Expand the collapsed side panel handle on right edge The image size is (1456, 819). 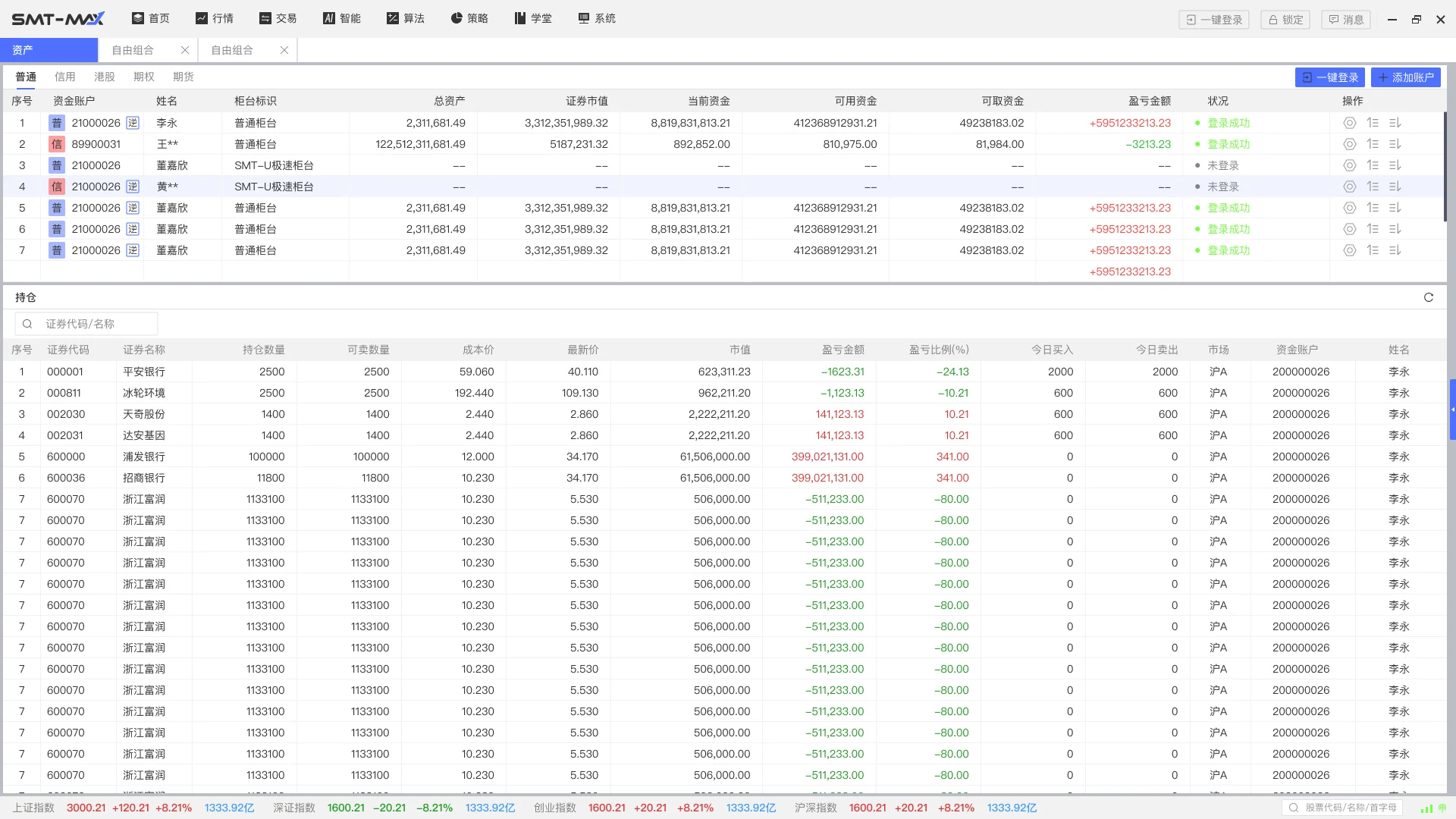click(1452, 409)
